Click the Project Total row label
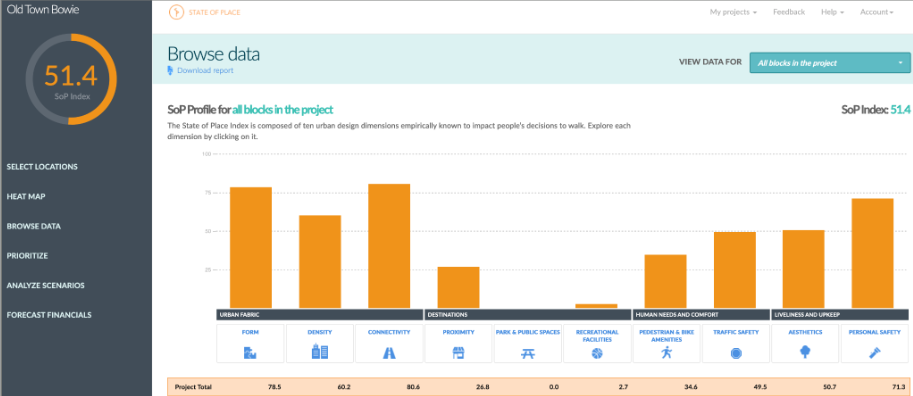This screenshot has width=913, height=396. (x=192, y=387)
